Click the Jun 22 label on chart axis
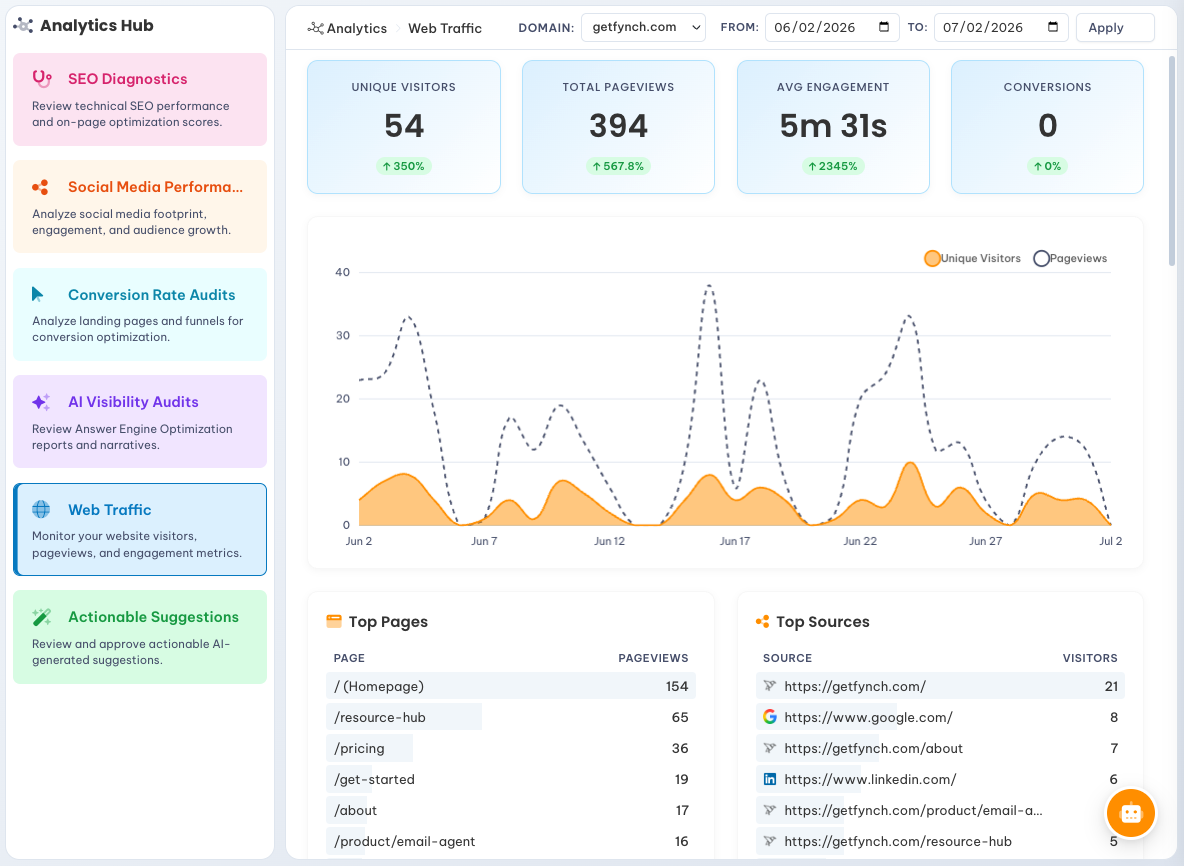This screenshot has height=866, width=1184. (x=860, y=541)
